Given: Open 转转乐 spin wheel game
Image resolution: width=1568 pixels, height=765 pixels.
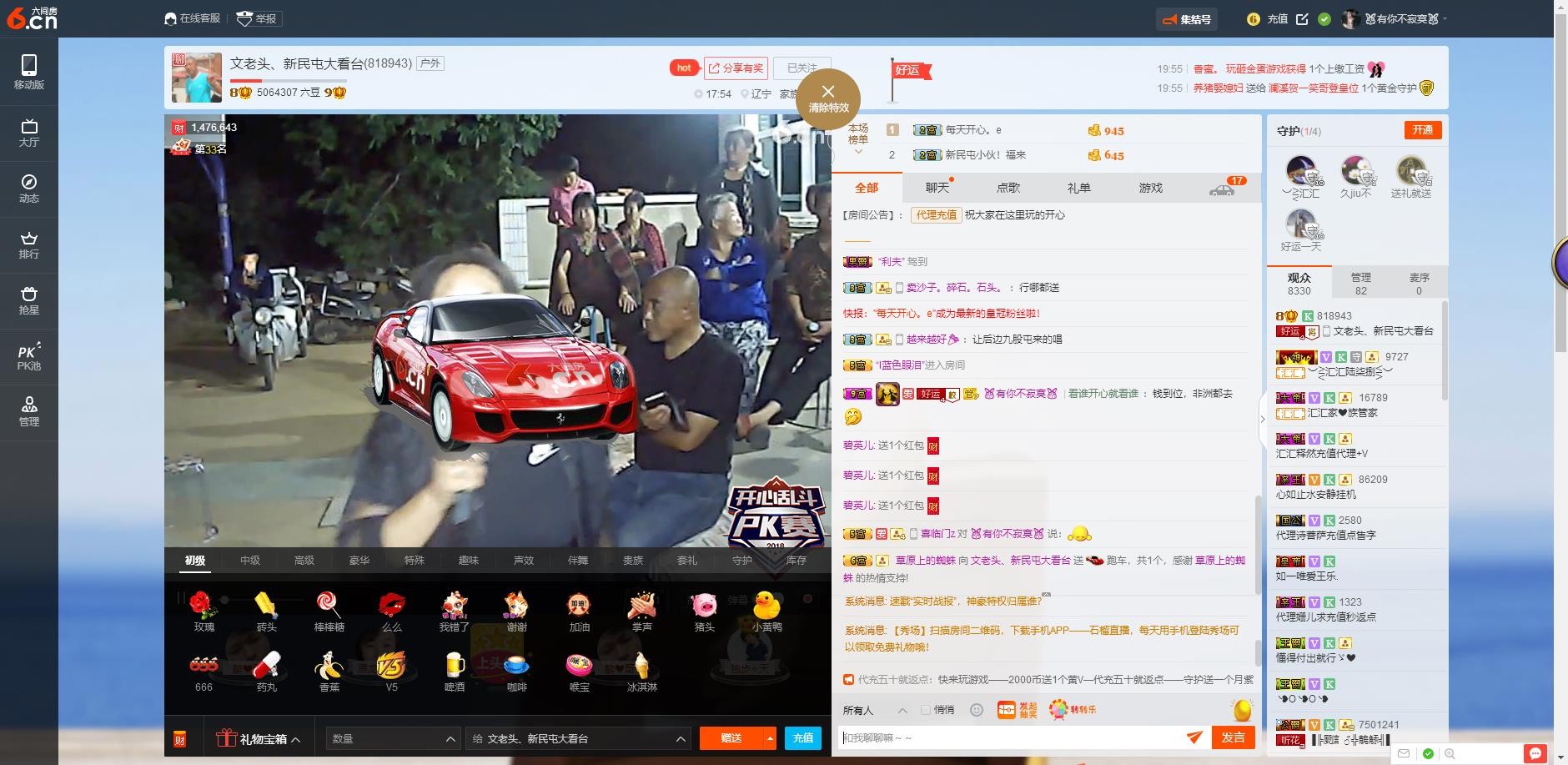Looking at the screenshot, I should pyautogui.click(x=1073, y=710).
